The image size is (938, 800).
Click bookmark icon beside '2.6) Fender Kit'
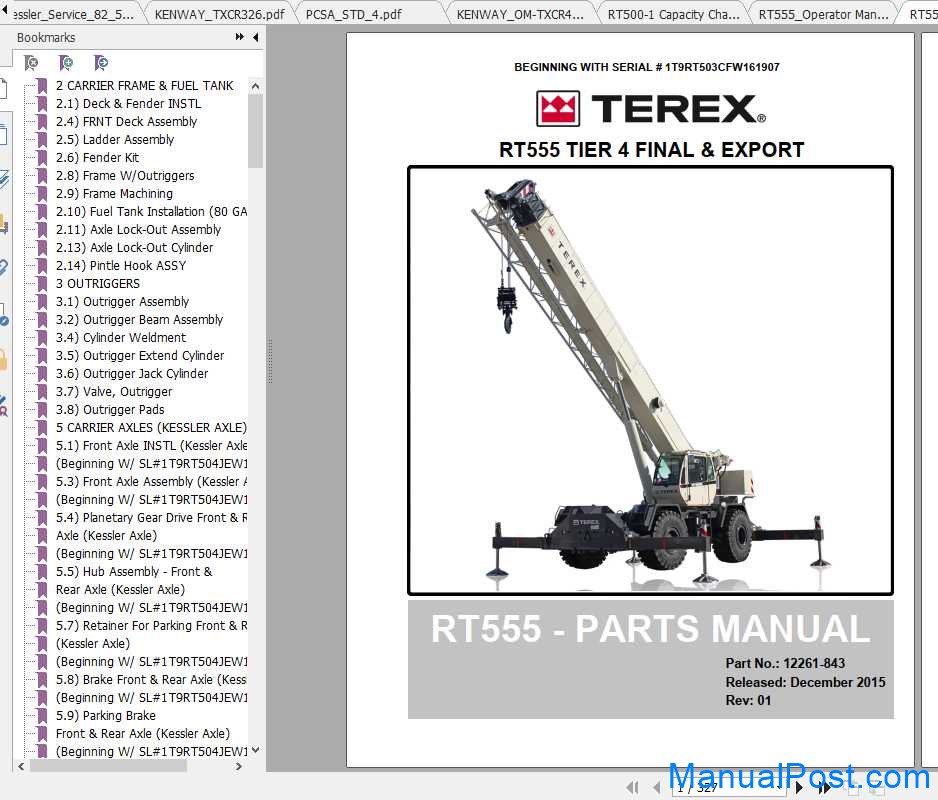coord(42,157)
